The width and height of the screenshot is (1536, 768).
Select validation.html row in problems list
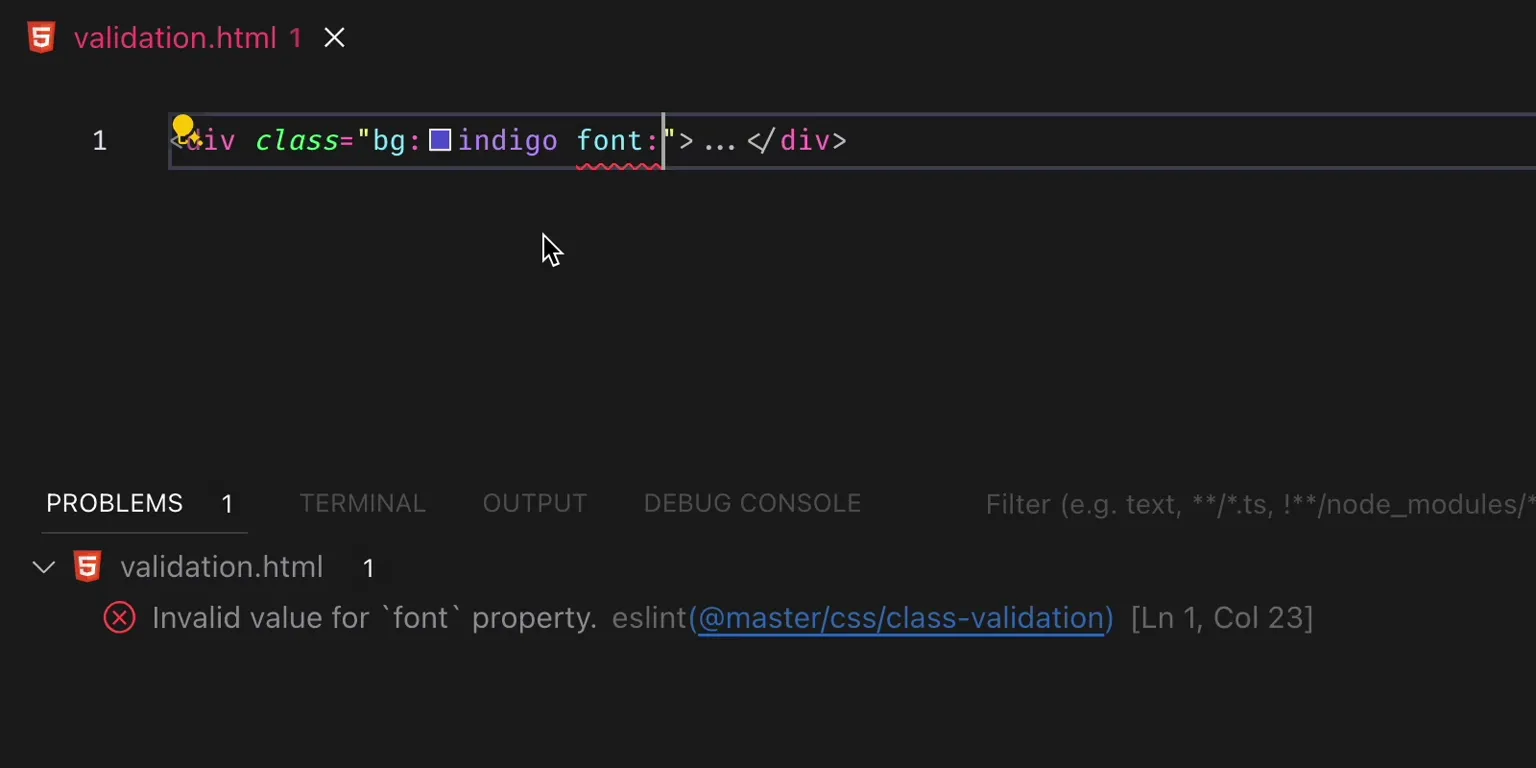[768, 567]
